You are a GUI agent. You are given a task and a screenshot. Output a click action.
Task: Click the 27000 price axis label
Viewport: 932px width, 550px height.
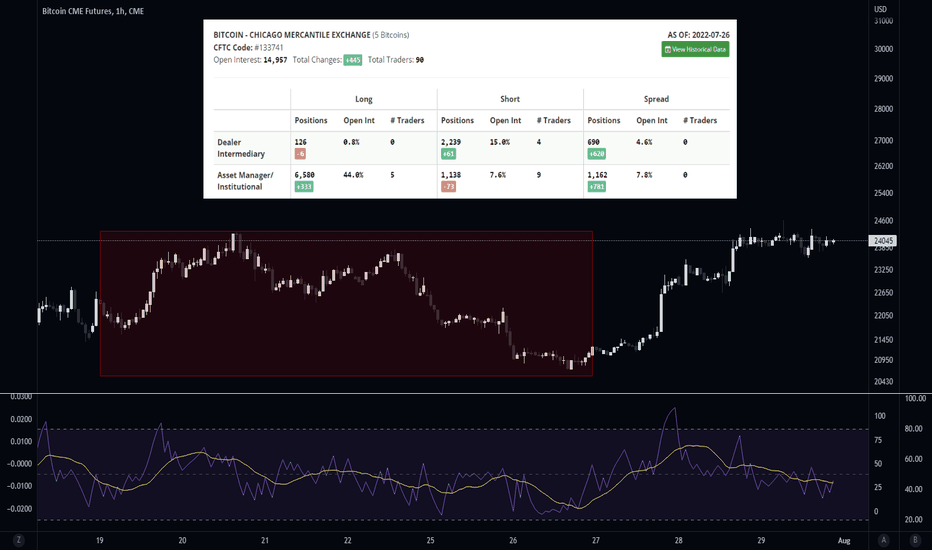tap(883, 141)
